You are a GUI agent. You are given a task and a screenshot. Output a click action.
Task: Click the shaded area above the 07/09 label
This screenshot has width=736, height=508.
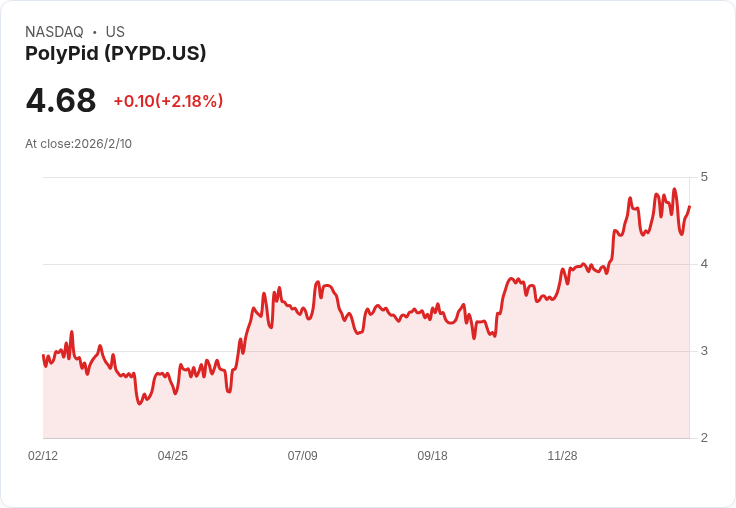pyautogui.click(x=303, y=380)
